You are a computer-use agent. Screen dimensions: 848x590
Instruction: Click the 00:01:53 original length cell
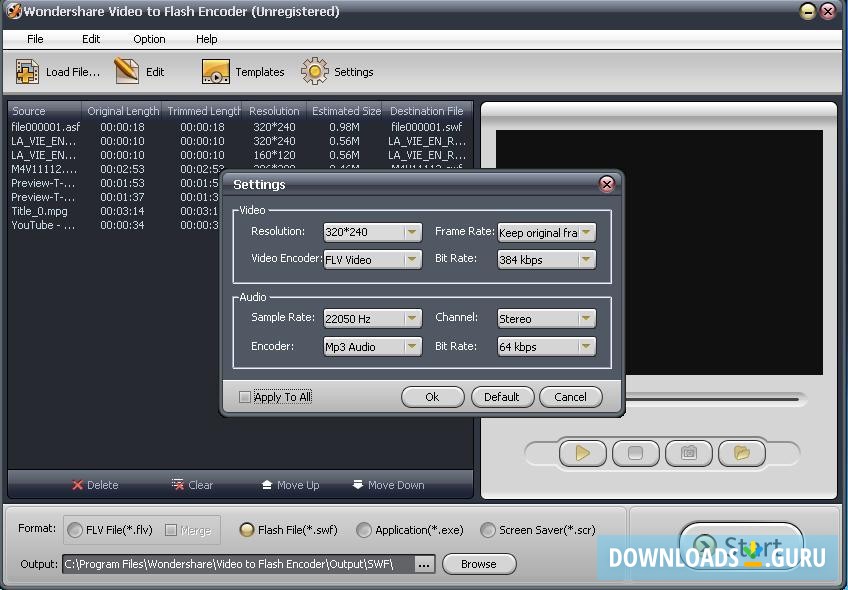tap(122, 183)
